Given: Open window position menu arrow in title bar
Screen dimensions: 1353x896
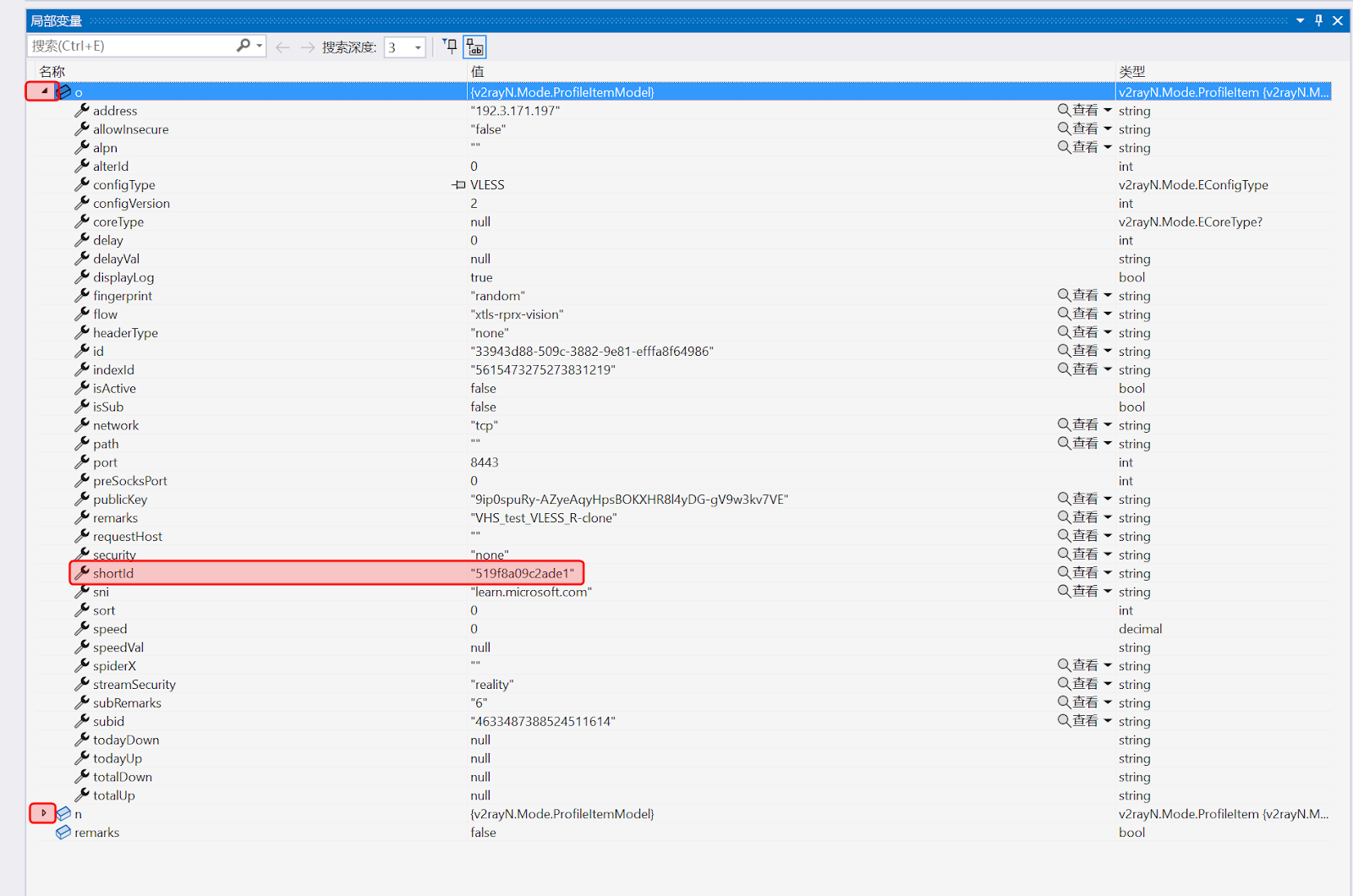Looking at the screenshot, I should [1300, 20].
